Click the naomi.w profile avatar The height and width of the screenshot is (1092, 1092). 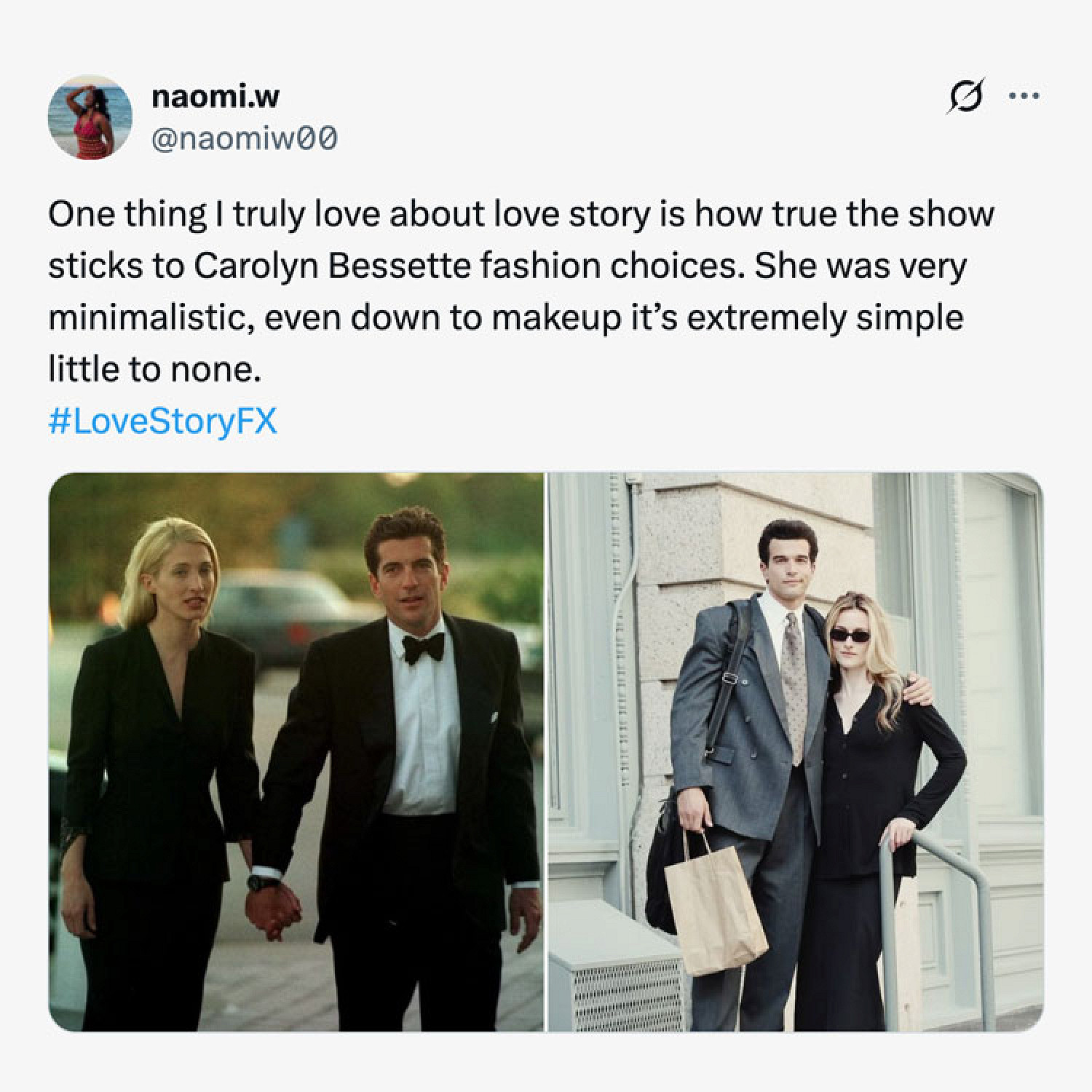(90, 116)
